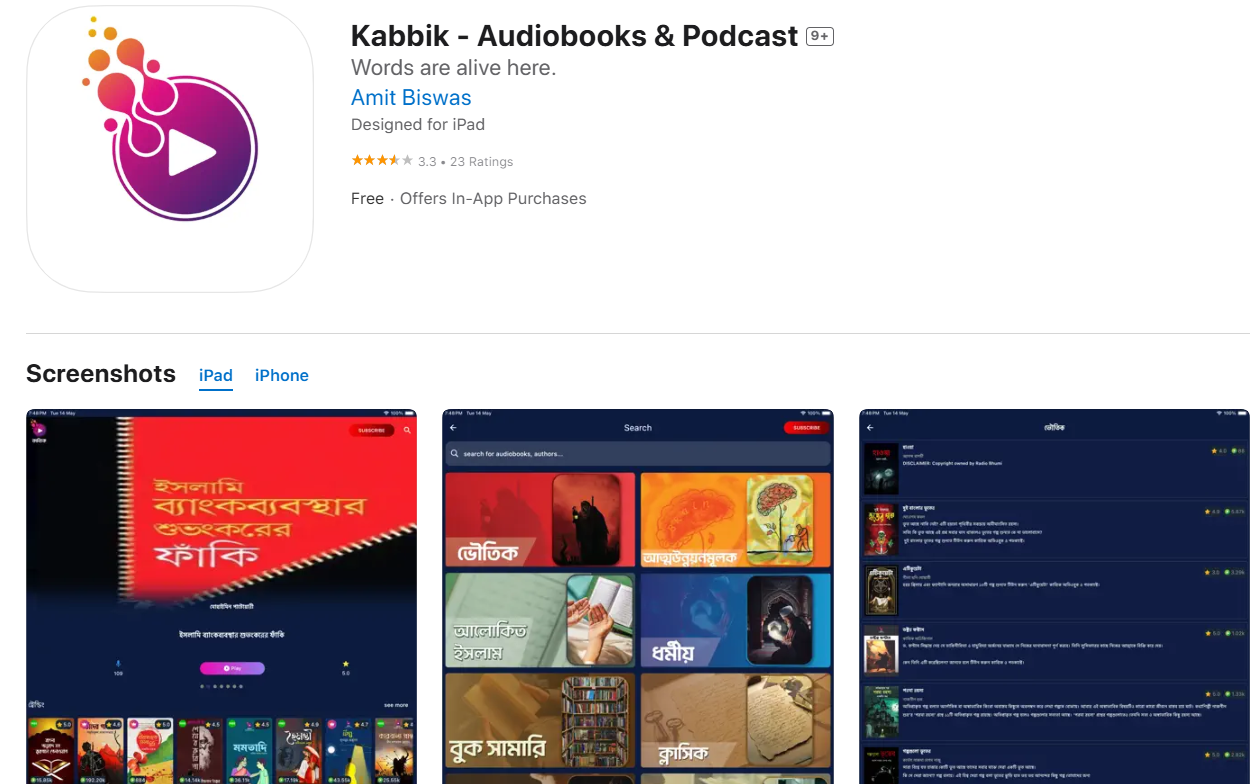1250x784 pixels.
Task: Click the back arrow in third screenshot
Action: coord(870,428)
